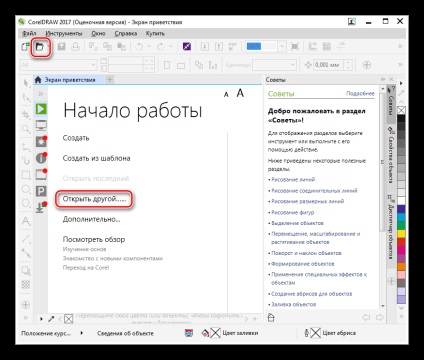Viewport: 424px width, 360px height.
Task: Click the quick customize plus icon in toolbox
Action: point(26,305)
